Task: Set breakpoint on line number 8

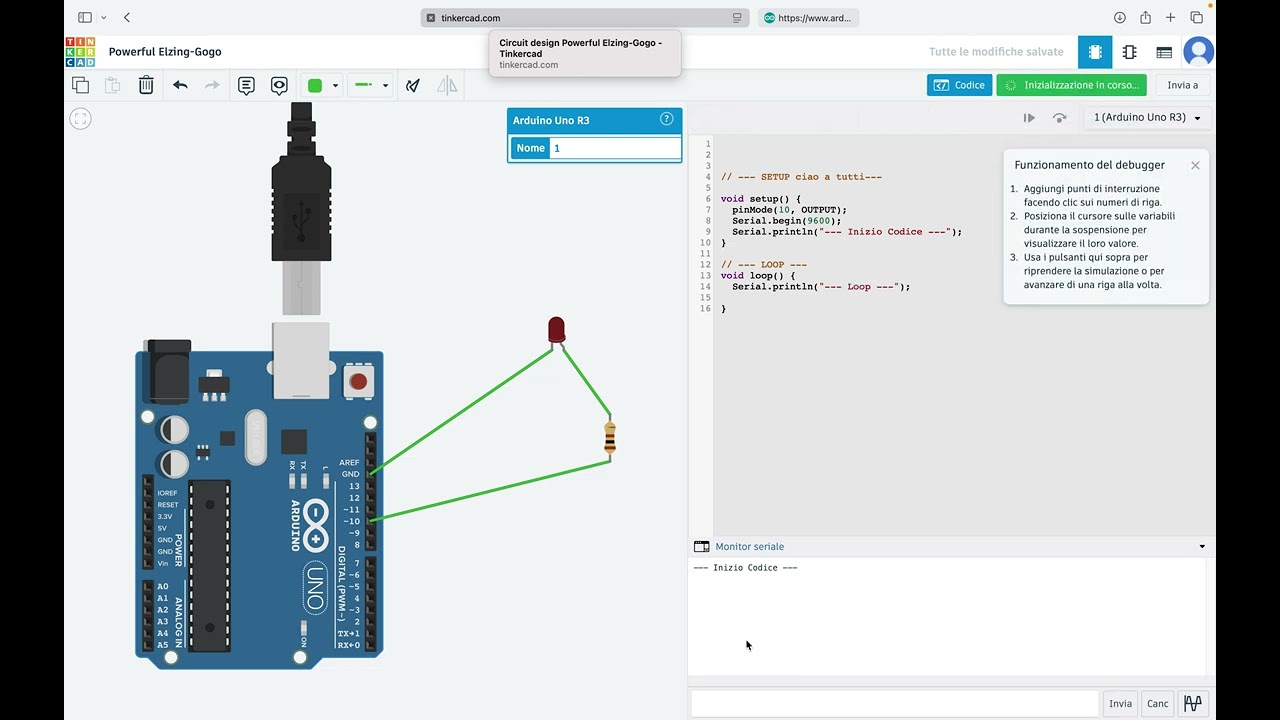Action: (708, 221)
